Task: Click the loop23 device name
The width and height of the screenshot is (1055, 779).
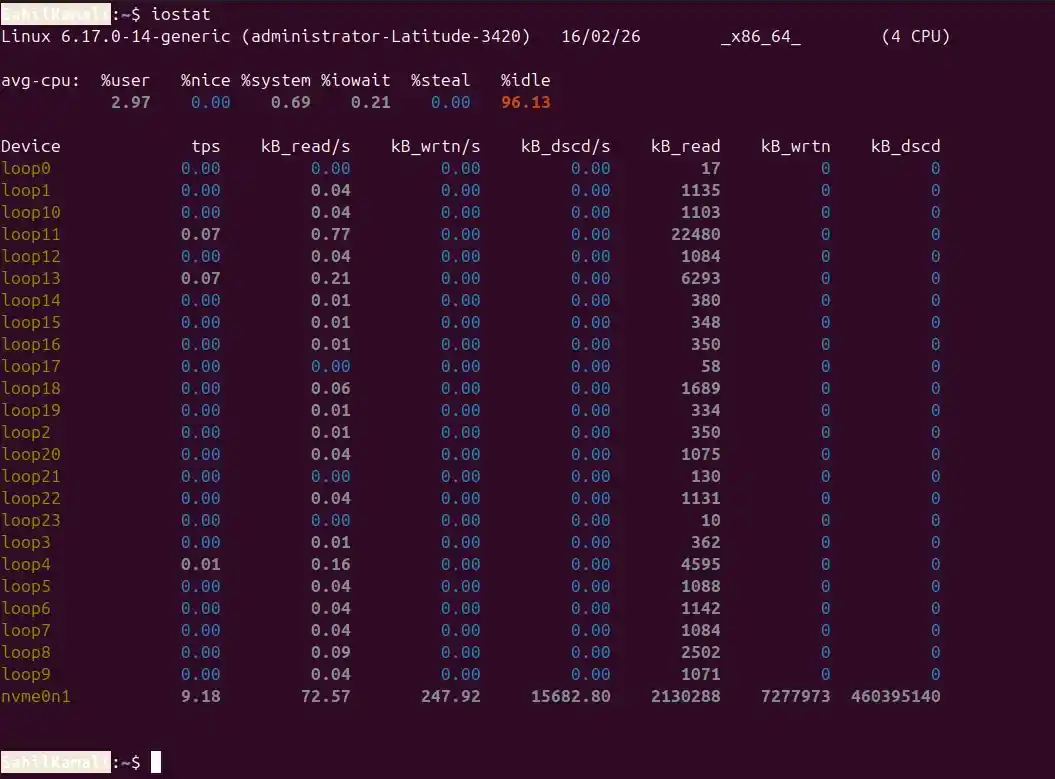Action: point(30,521)
